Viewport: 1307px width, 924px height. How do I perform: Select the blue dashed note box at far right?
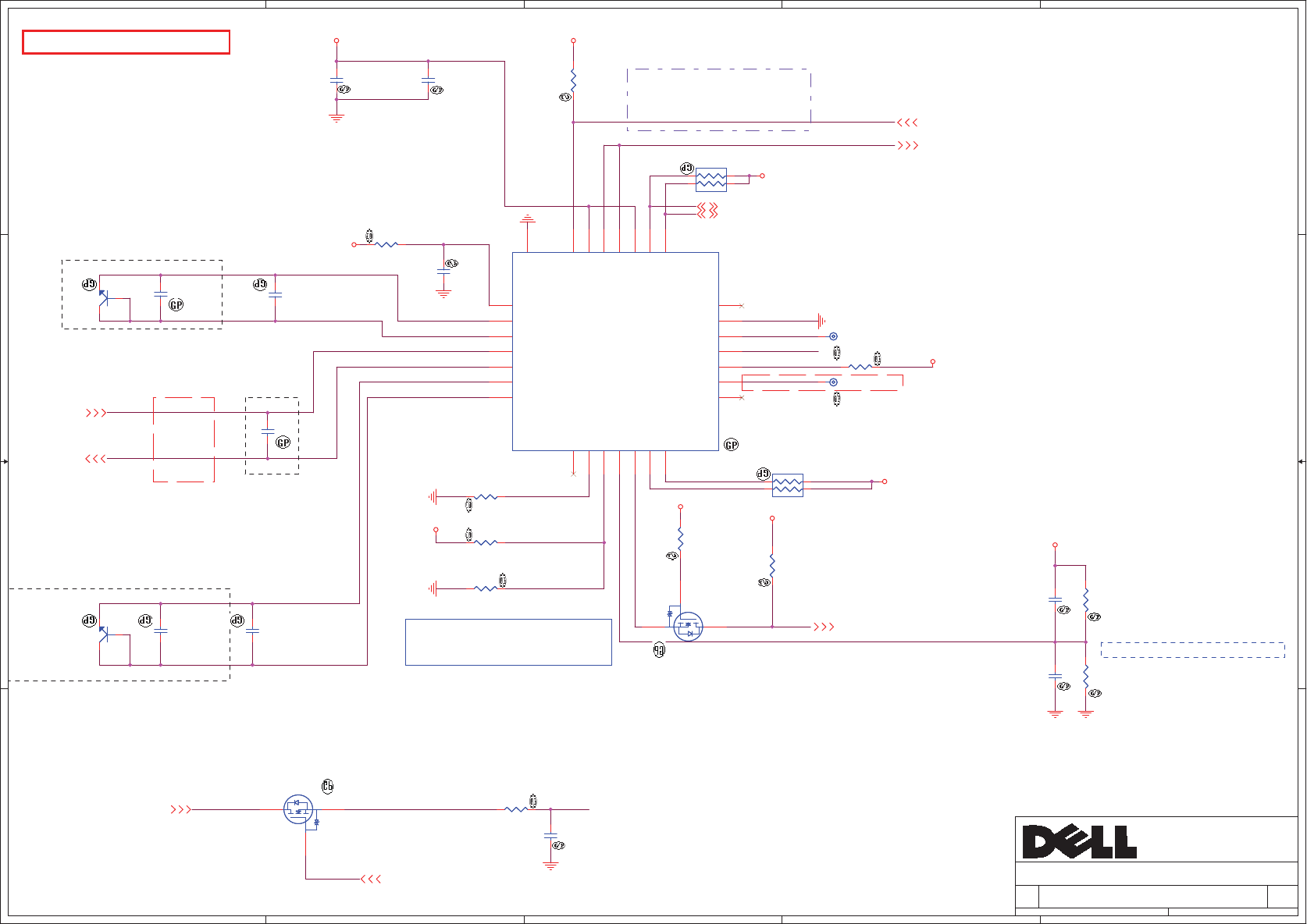pos(1193,650)
